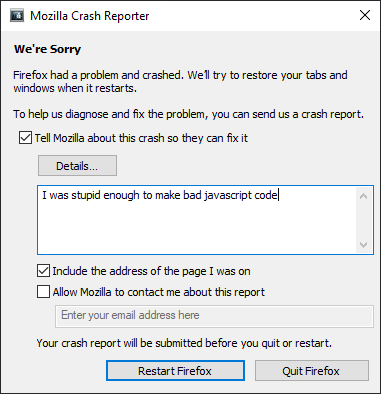
Task: Click the comment box scroll up arrow
Action: [x=364, y=196]
